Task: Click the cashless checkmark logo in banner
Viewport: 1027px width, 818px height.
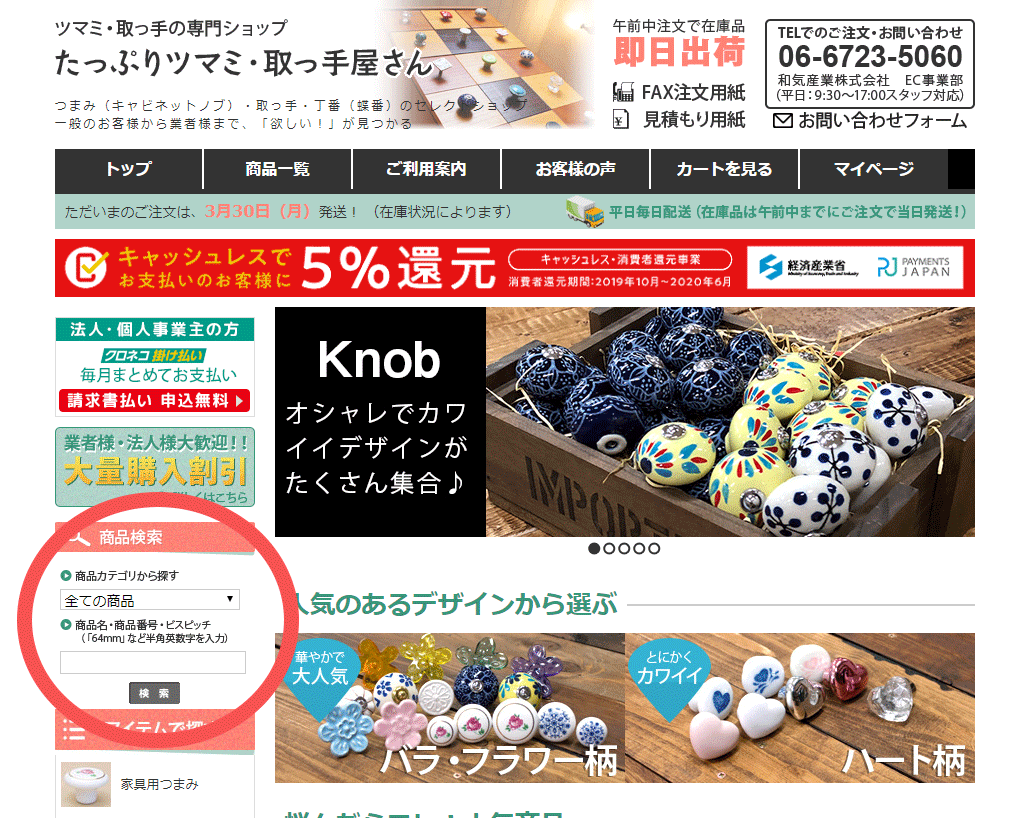Action: 86,268
